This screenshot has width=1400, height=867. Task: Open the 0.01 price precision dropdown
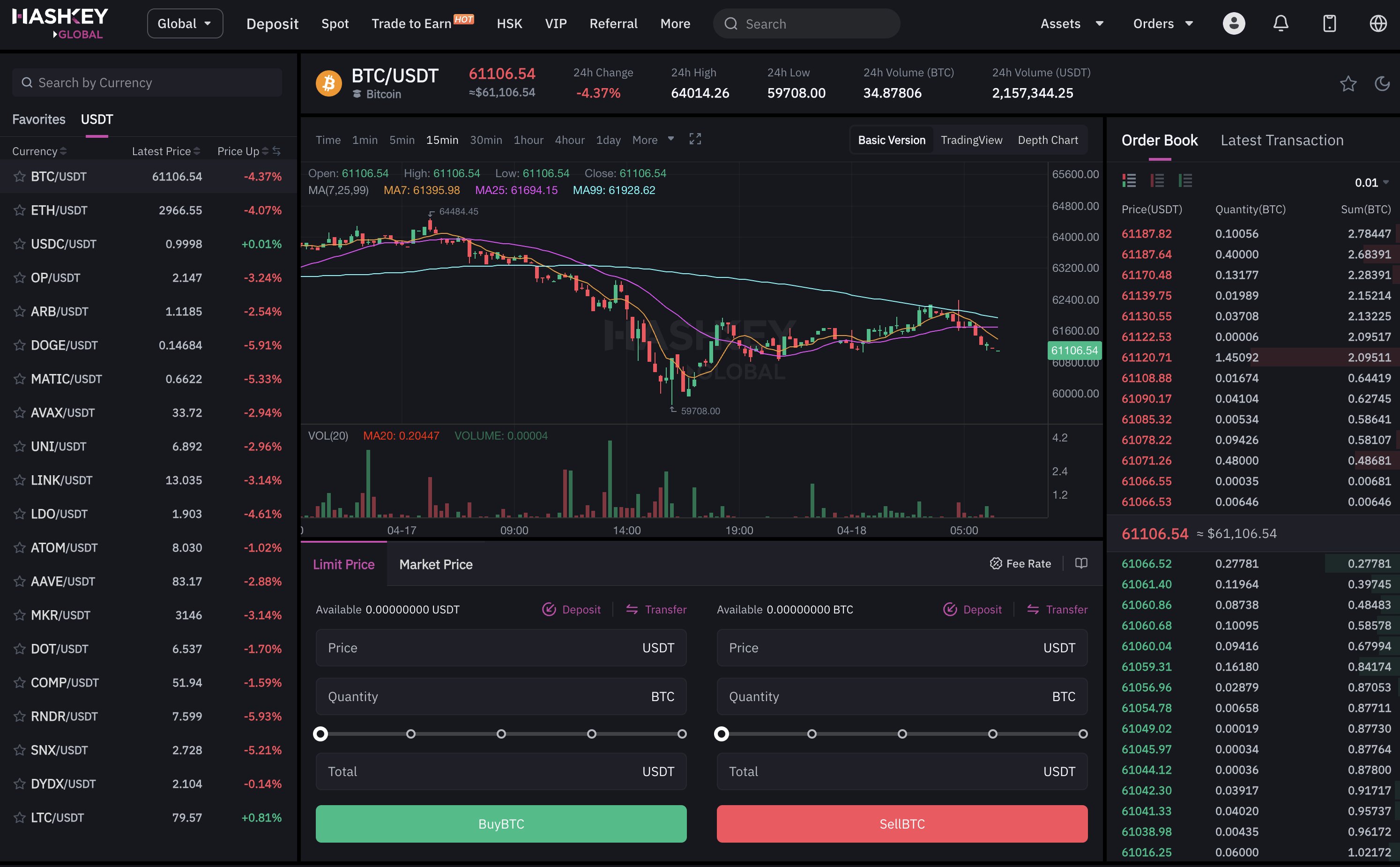(1371, 182)
